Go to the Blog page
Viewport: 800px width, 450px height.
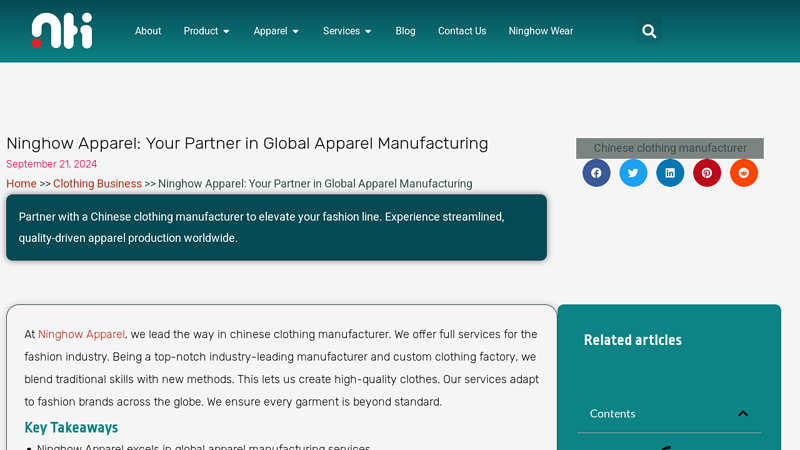(x=405, y=31)
